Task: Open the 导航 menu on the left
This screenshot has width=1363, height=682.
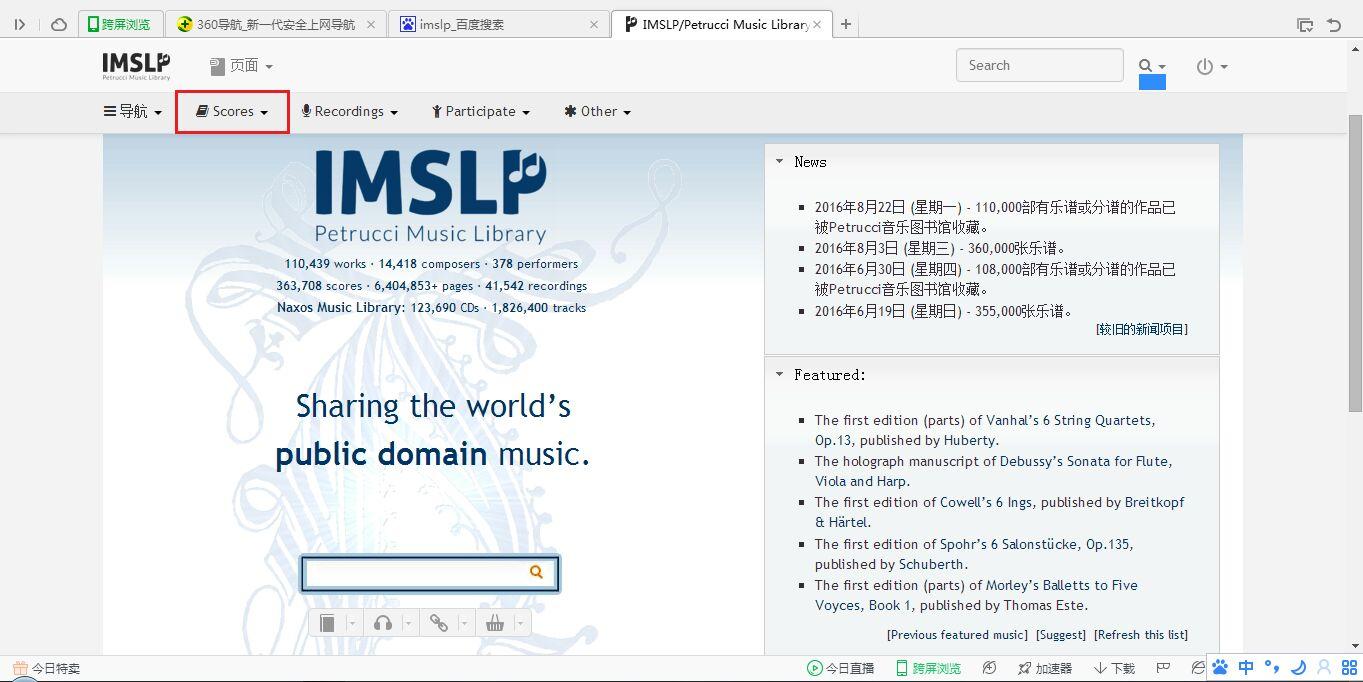Action: [x=132, y=111]
